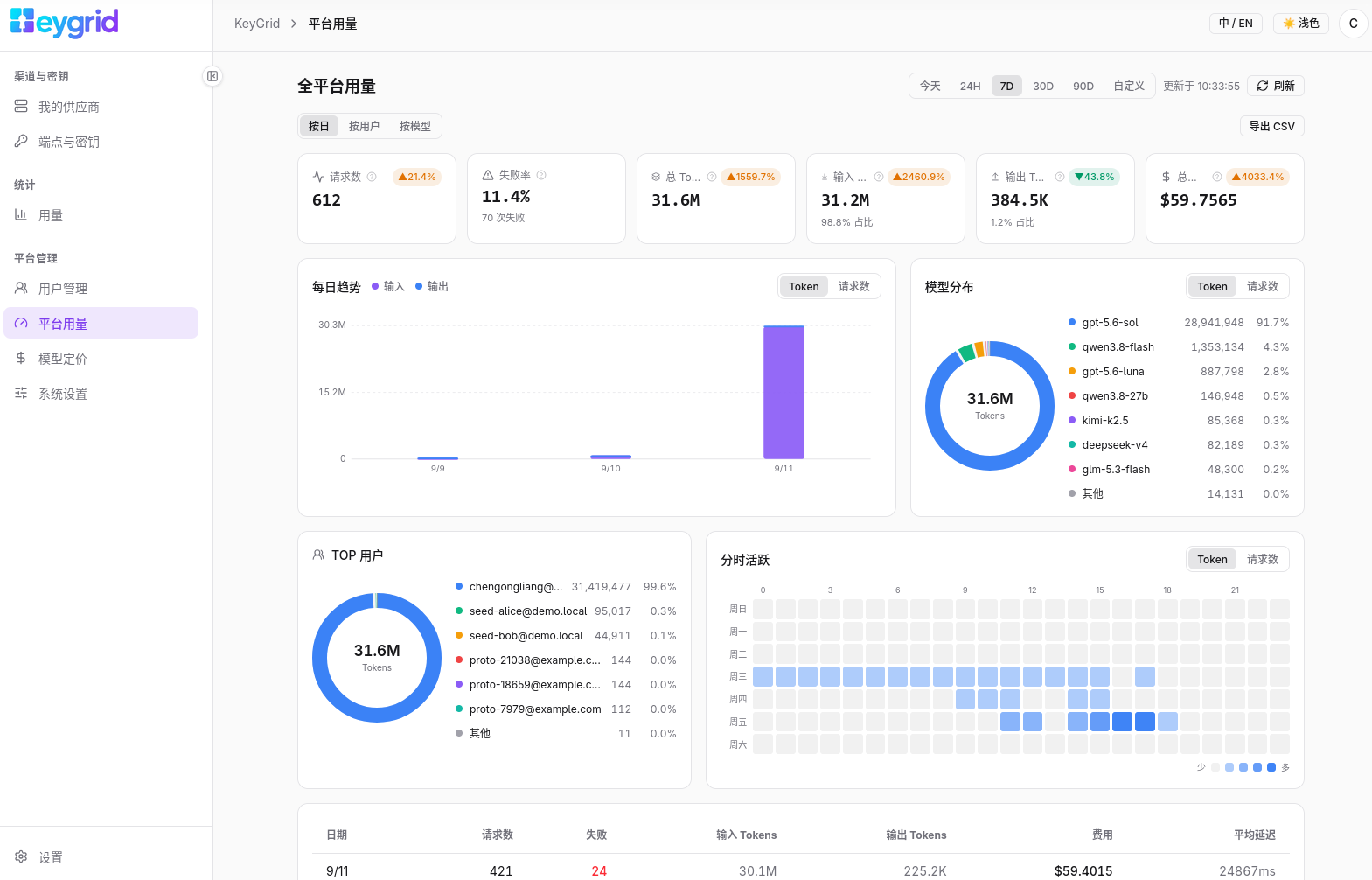
Task: Click the 刷新 refresh button
Action: pos(1276,86)
